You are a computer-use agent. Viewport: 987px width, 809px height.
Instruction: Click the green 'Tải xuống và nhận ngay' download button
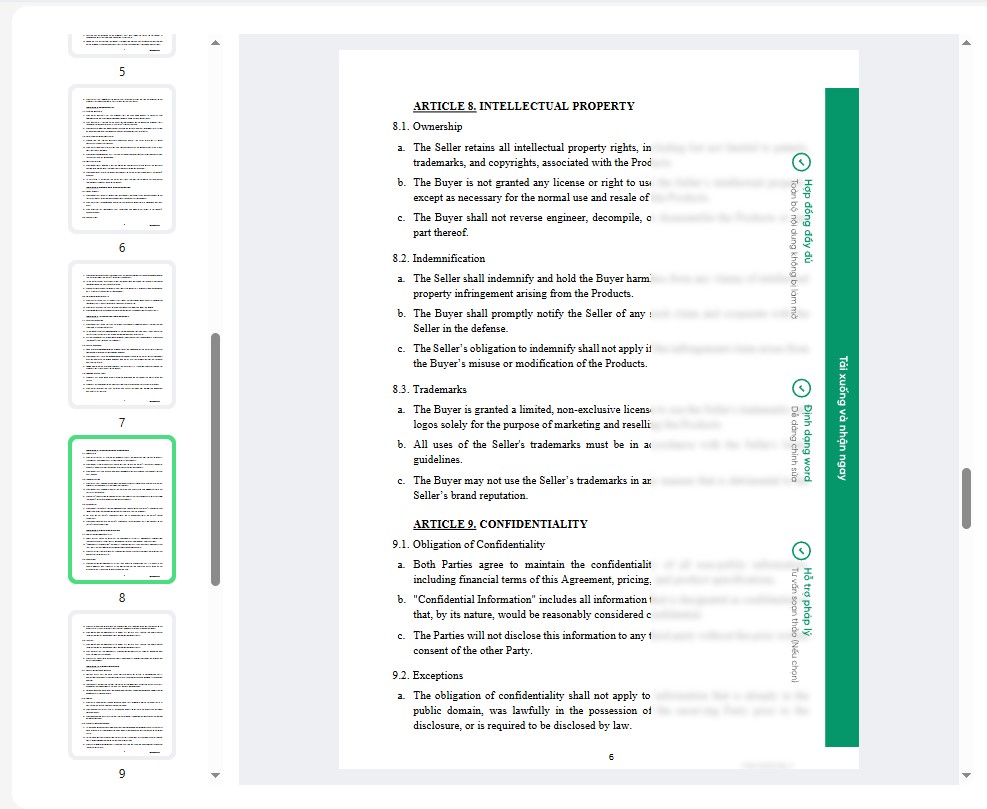tap(842, 417)
